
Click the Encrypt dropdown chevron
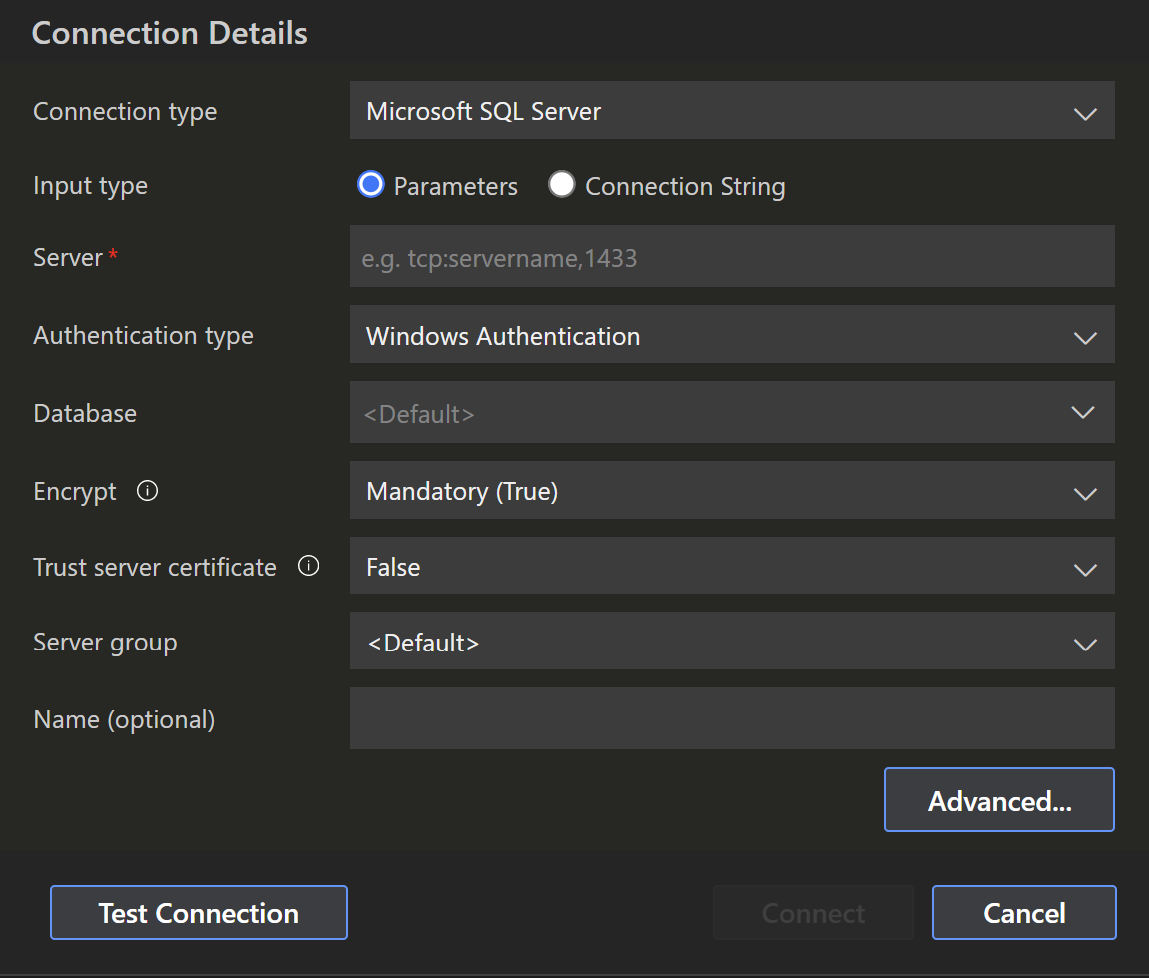(1085, 493)
